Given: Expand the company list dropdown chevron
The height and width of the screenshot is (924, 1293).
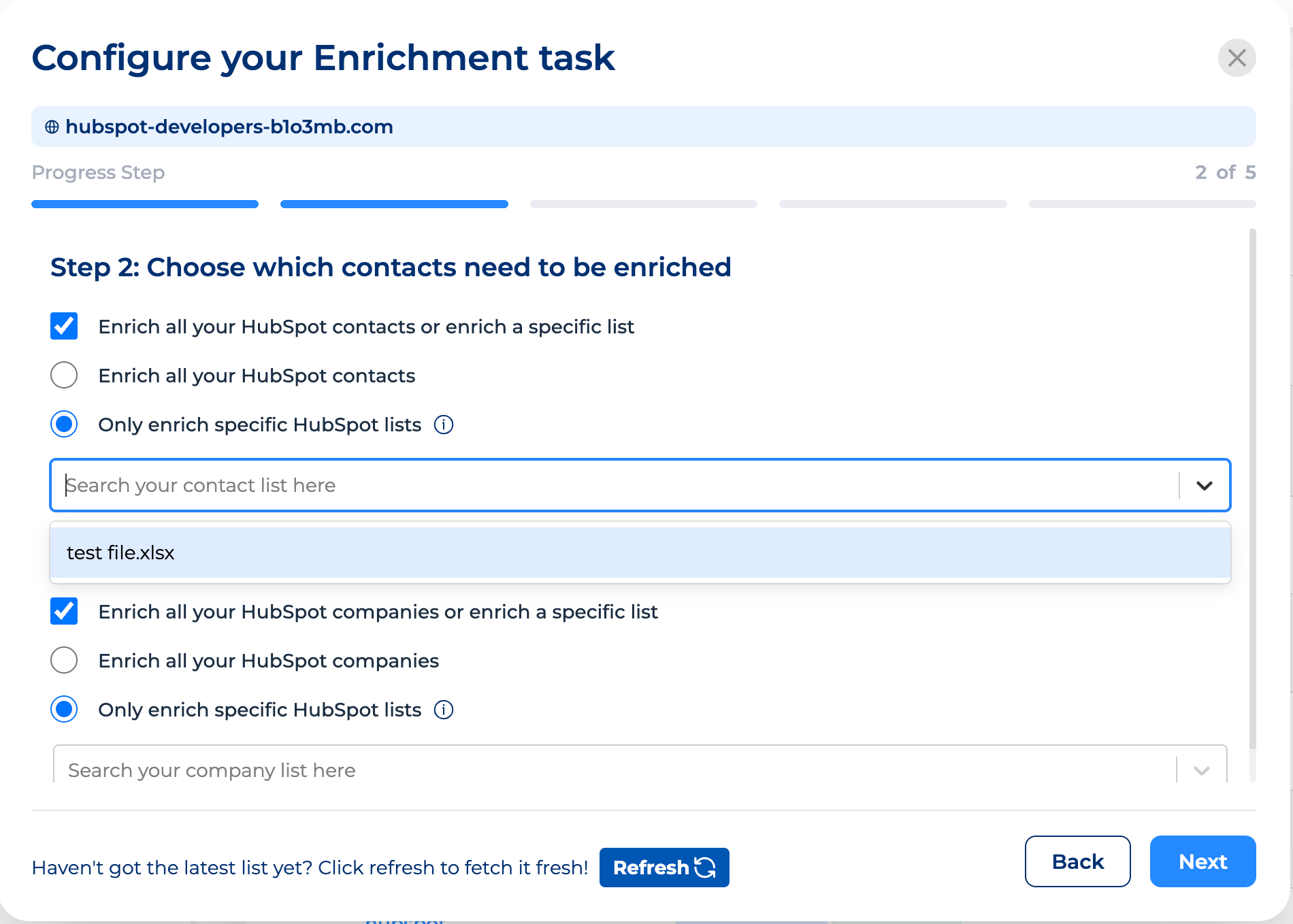Looking at the screenshot, I should click(1201, 770).
